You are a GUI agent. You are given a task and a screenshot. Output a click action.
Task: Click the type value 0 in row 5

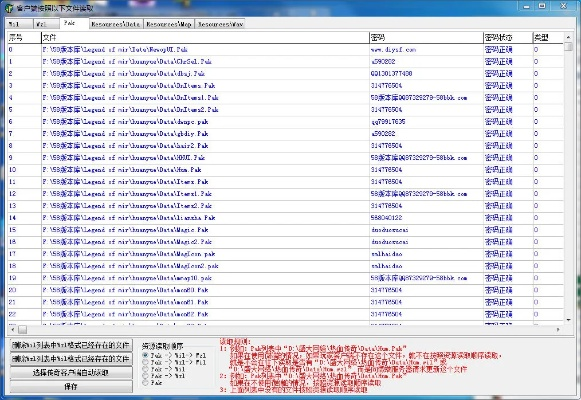536,110
